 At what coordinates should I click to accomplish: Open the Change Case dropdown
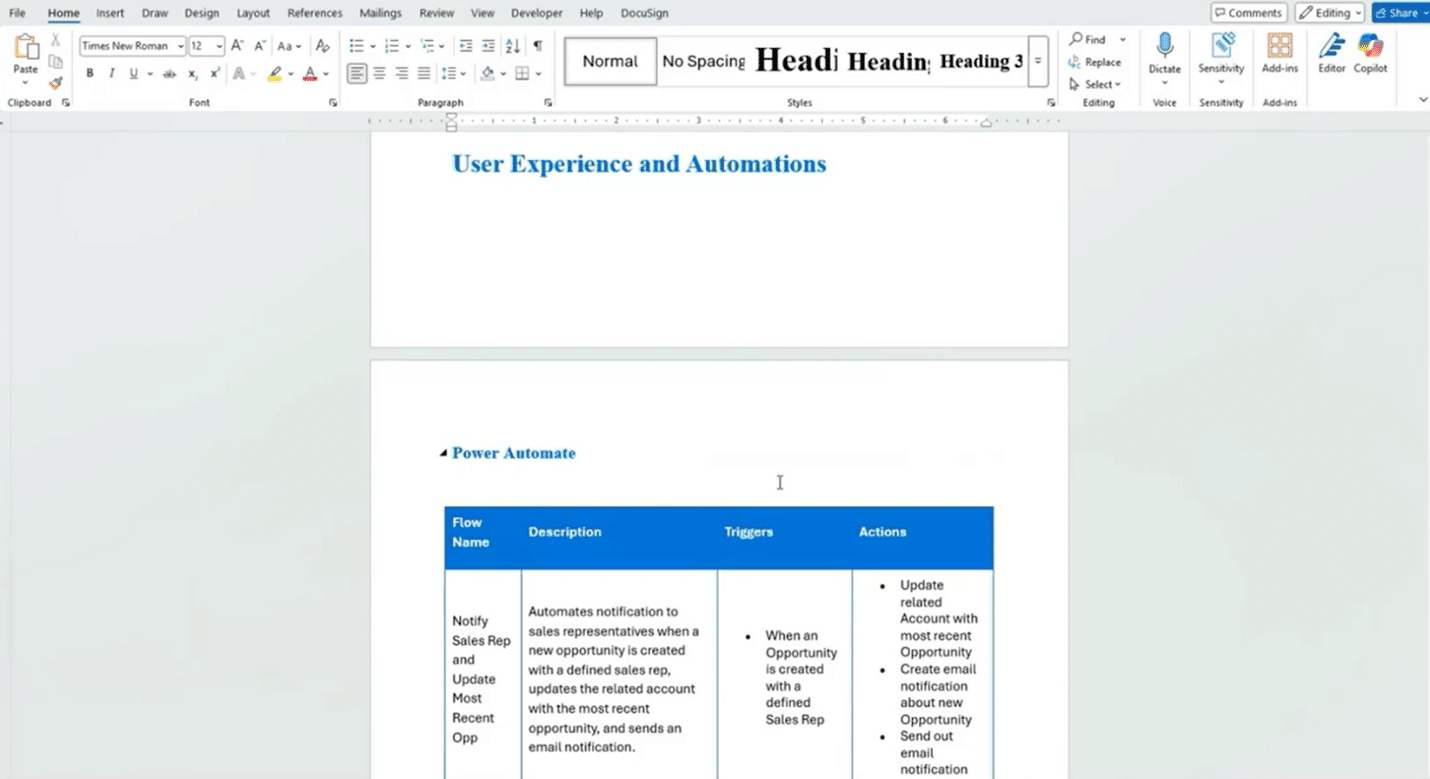point(290,46)
